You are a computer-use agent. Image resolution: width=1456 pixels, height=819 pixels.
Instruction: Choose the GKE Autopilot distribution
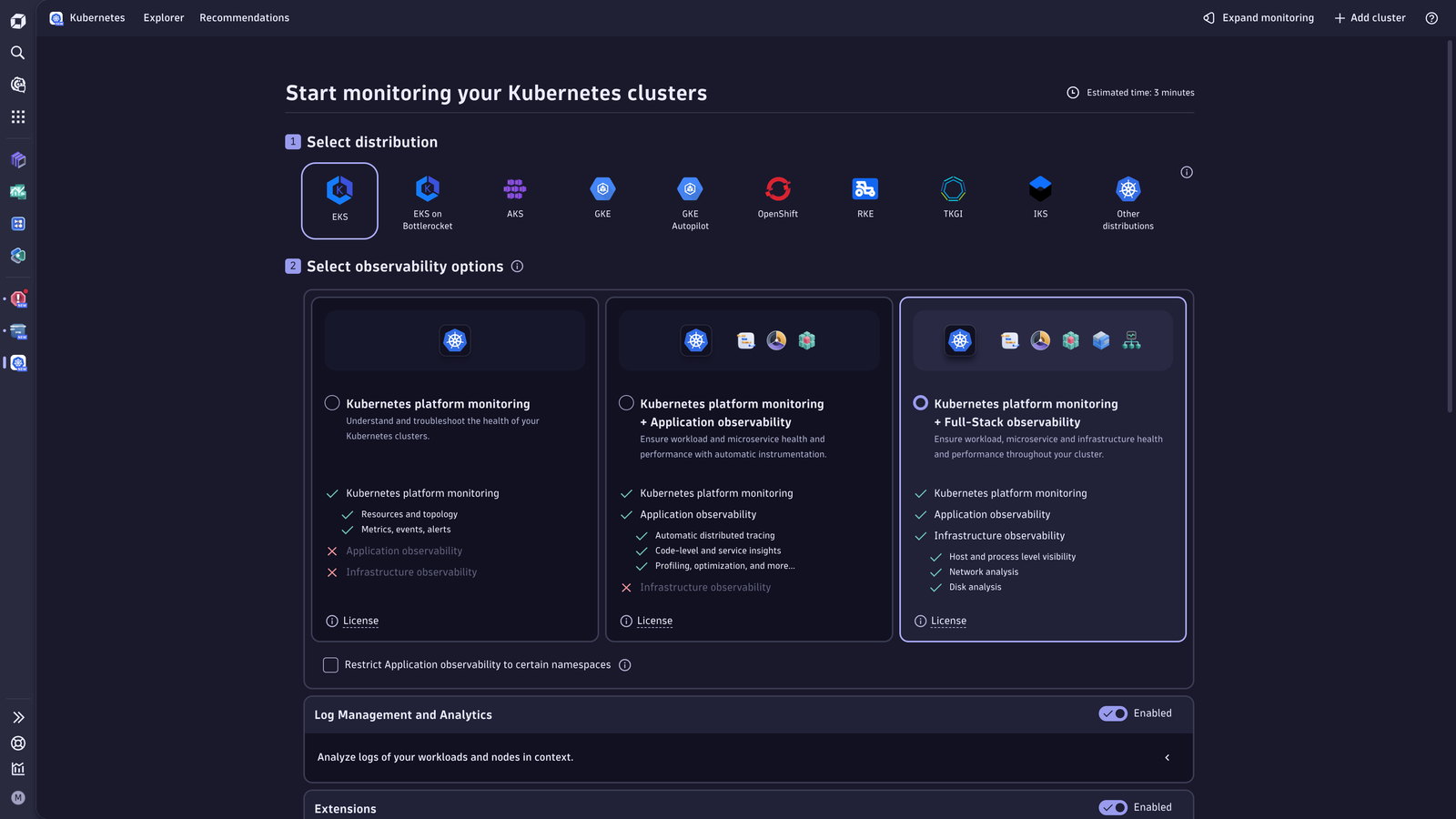(x=690, y=202)
